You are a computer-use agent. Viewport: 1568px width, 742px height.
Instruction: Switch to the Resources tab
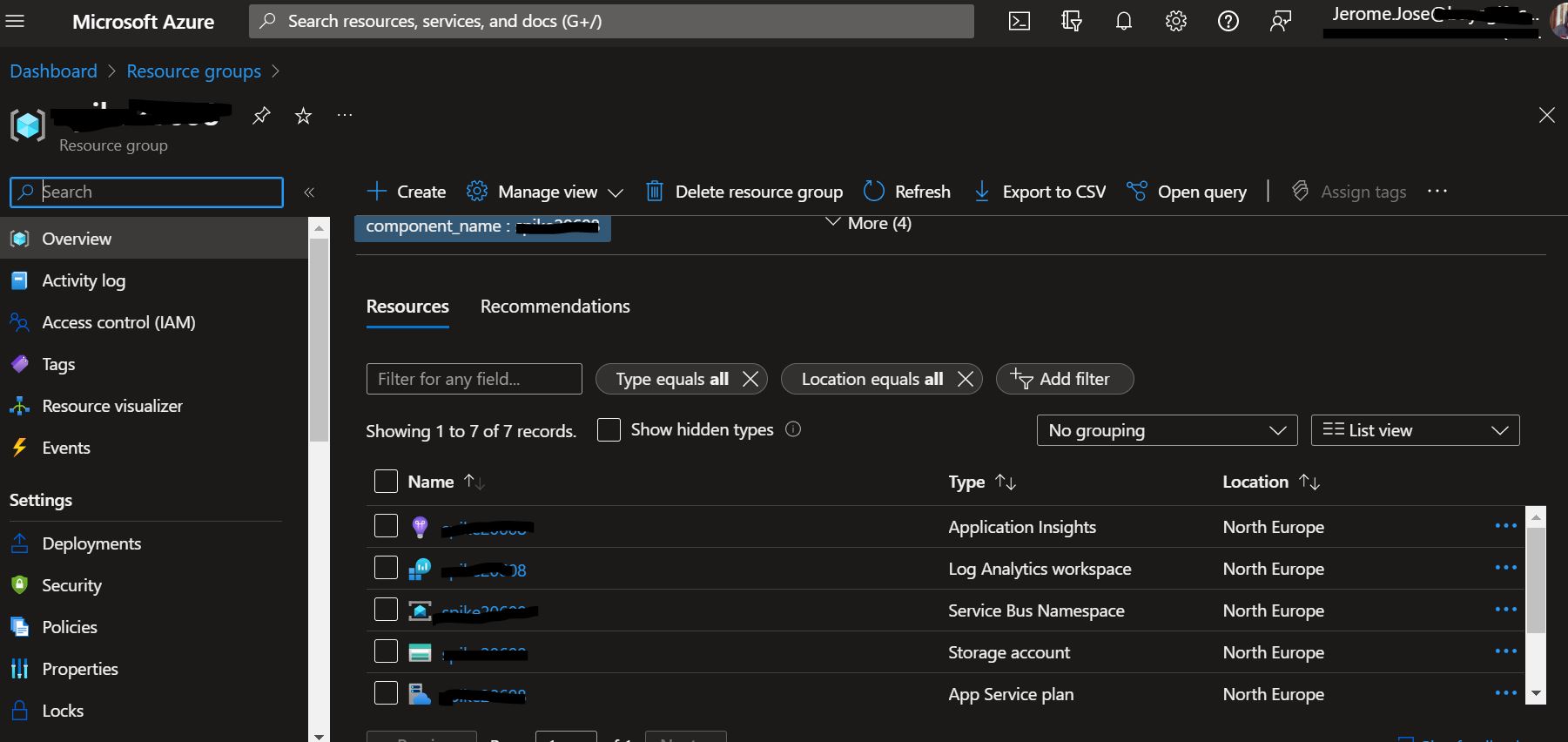[x=407, y=307]
